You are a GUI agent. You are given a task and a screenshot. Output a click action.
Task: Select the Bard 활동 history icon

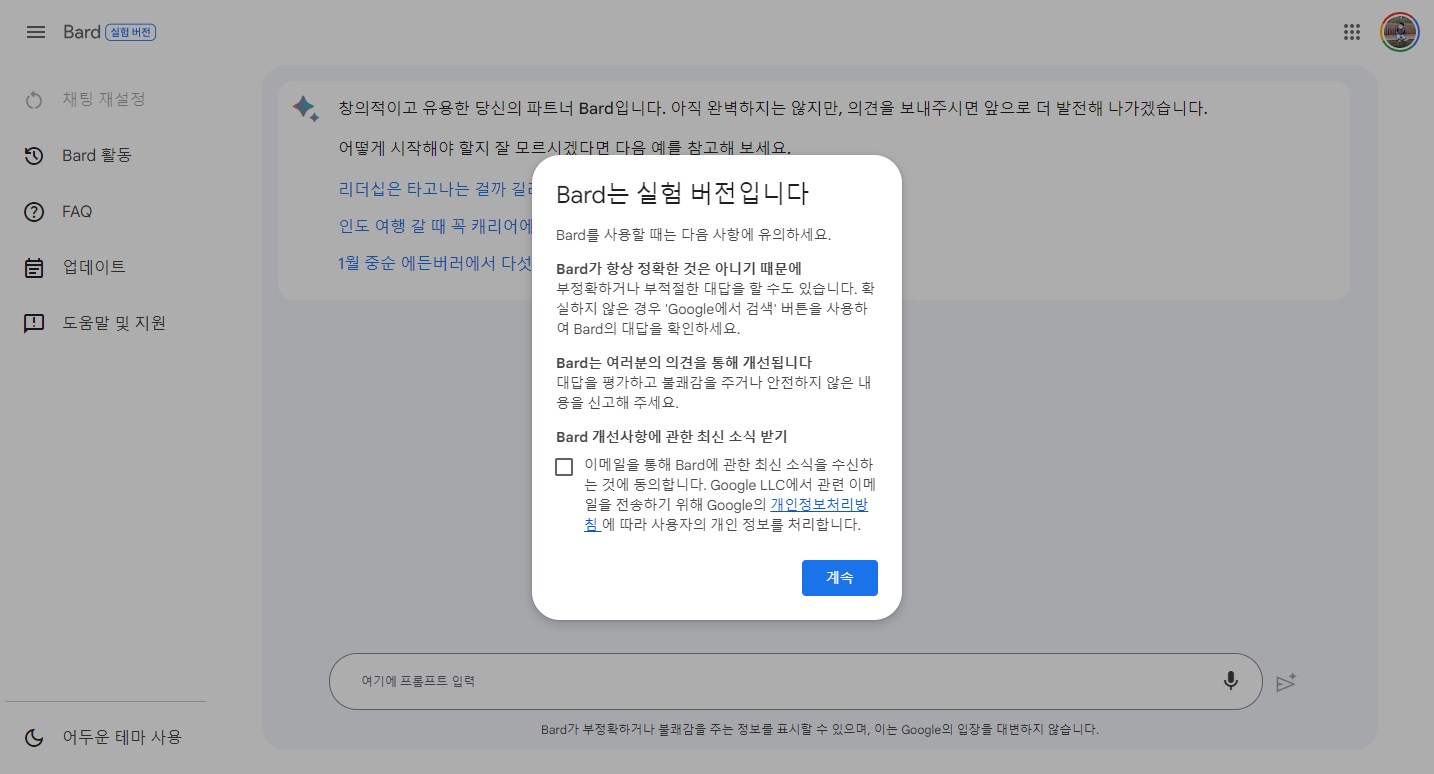(x=35, y=155)
